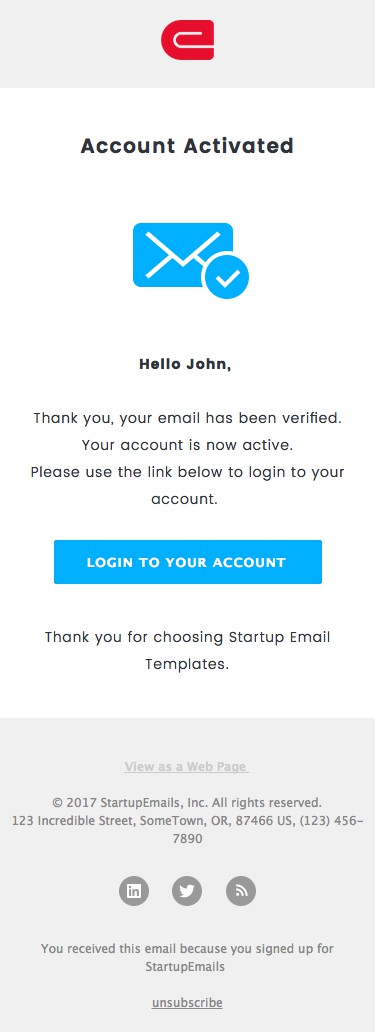Viewport: 375px width, 1032px height.
Task: Open the LinkedIn social icon
Action: click(x=134, y=891)
